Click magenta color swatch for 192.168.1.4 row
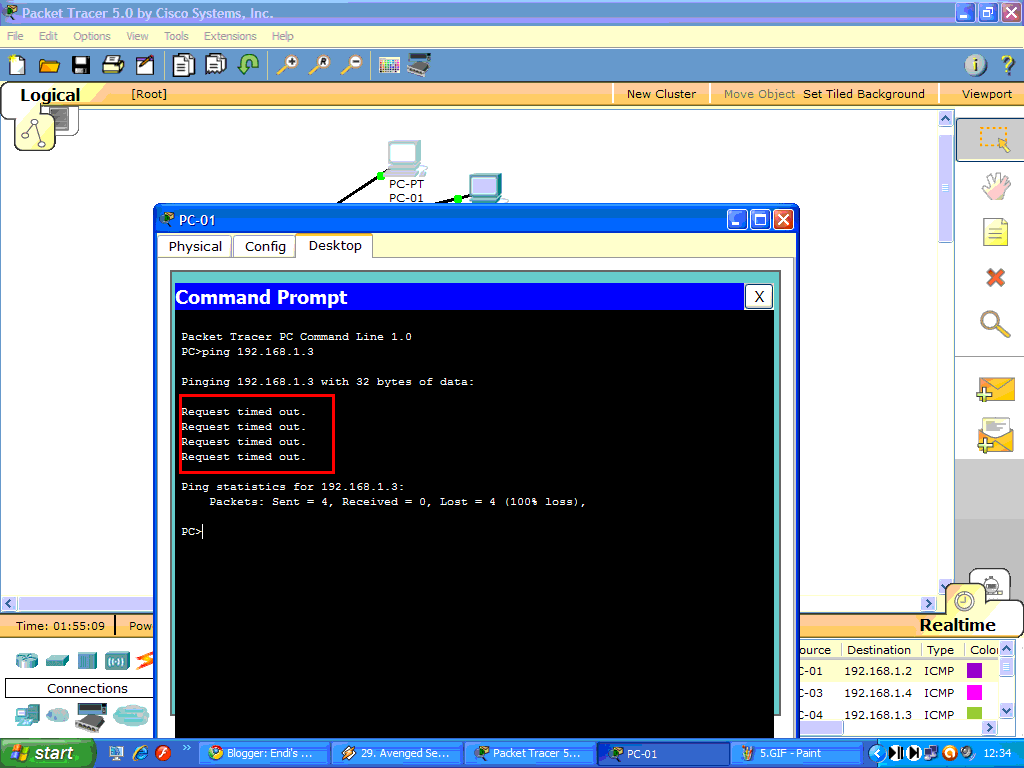 click(x=974, y=692)
